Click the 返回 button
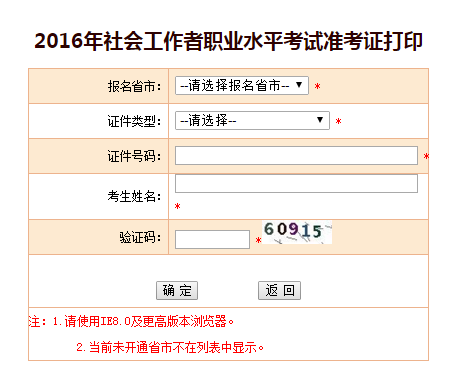 [279, 290]
